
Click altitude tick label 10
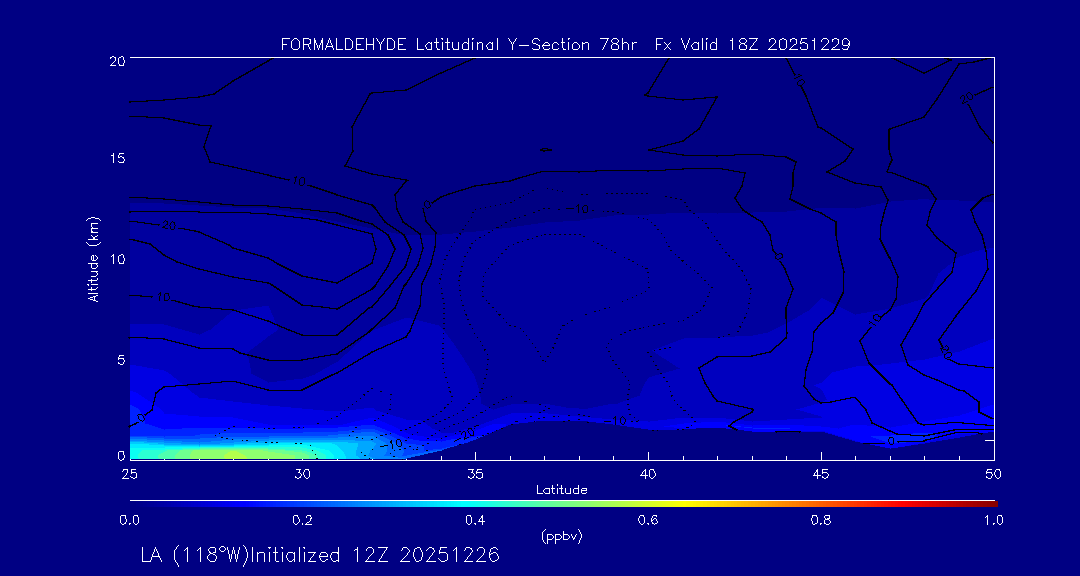tap(116, 259)
